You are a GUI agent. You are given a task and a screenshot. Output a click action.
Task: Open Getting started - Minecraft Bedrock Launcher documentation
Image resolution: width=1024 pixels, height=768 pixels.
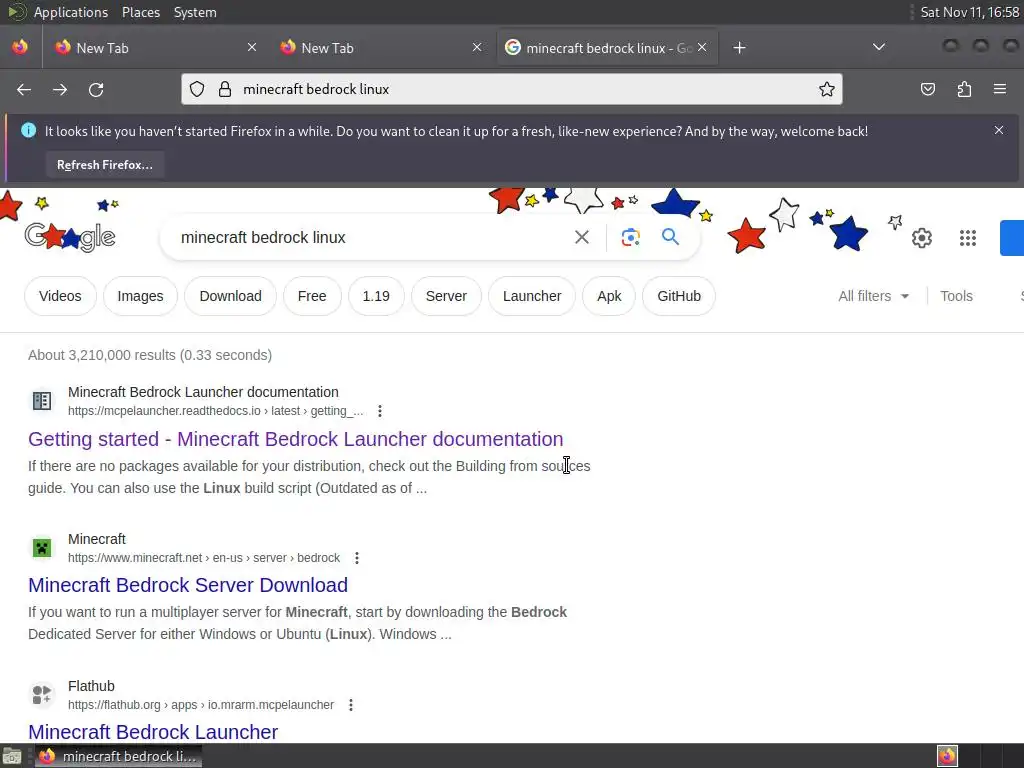(x=295, y=439)
